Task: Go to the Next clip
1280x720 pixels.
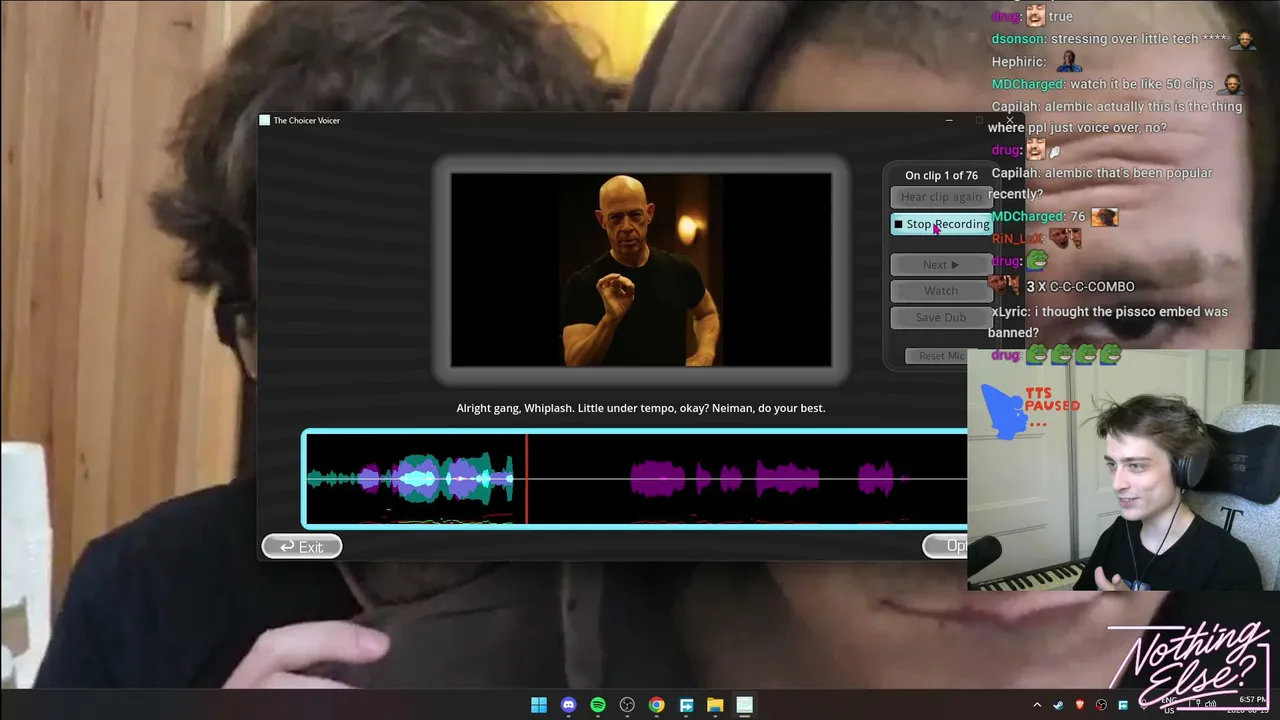Action: [941, 264]
